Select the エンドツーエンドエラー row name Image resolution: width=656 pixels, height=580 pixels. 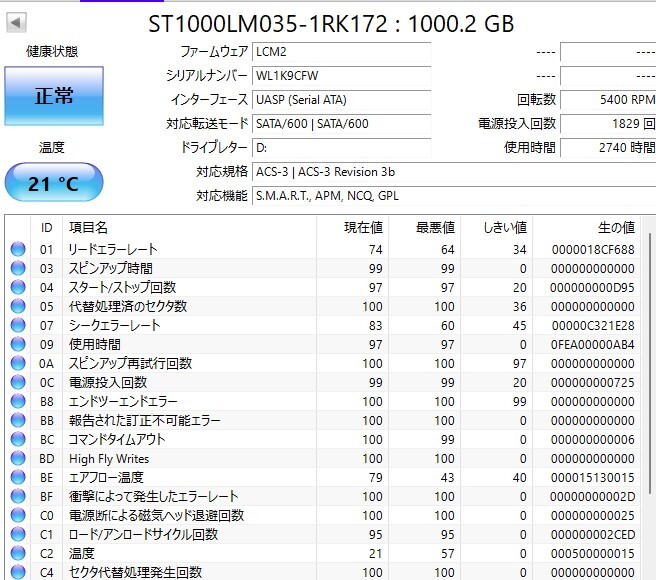click(x=123, y=401)
